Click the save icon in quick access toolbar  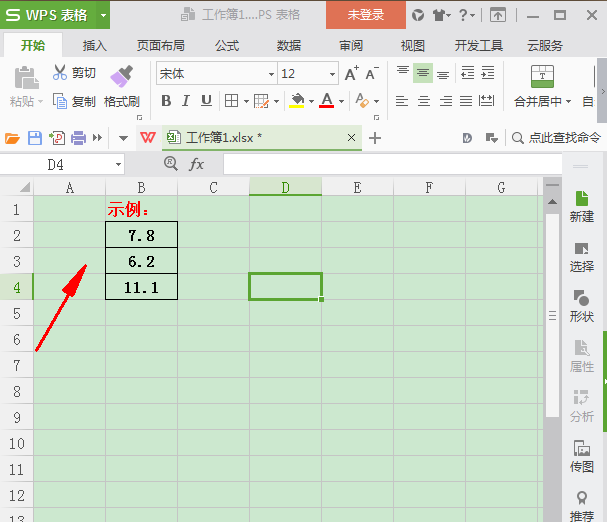[x=34, y=138]
